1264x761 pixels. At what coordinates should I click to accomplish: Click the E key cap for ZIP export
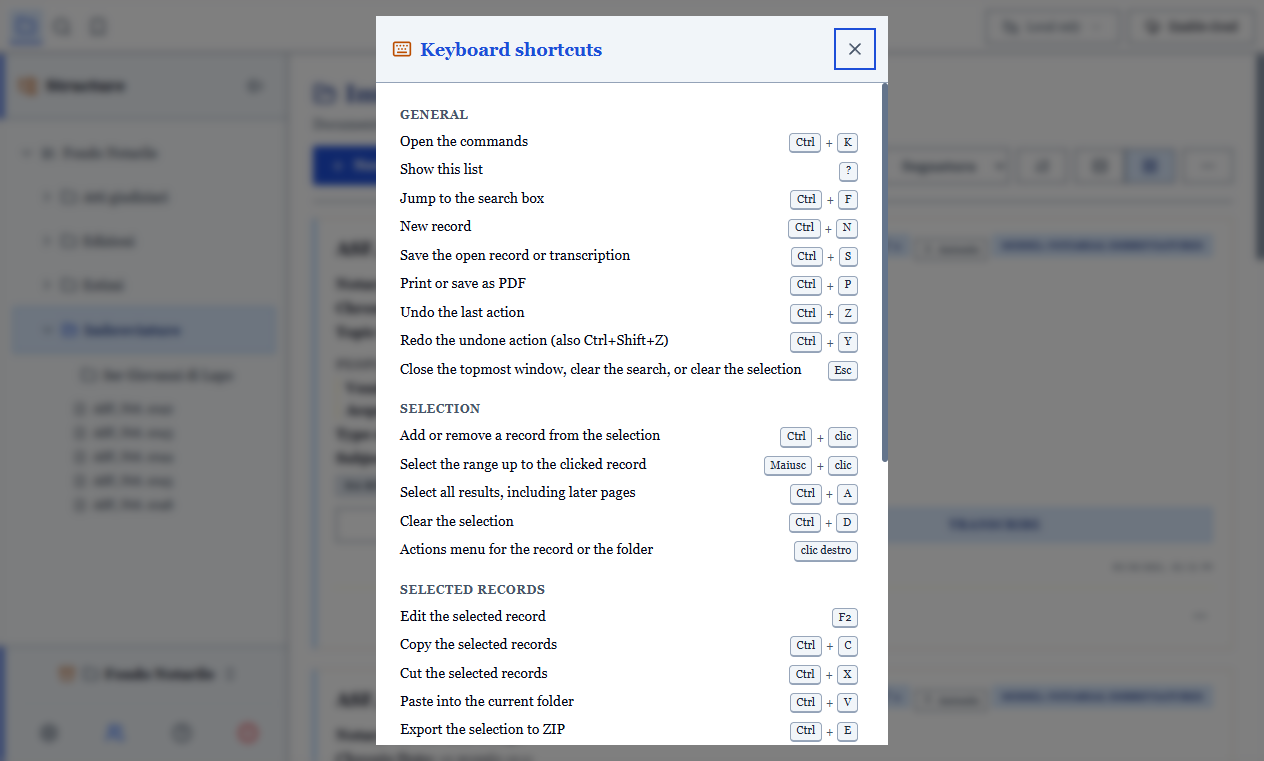point(848,731)
